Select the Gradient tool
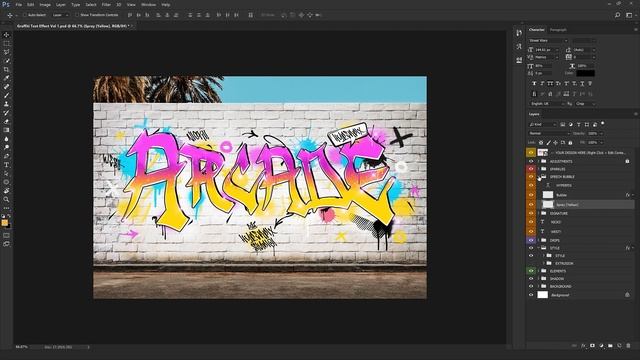640x360 pixels. pos(6,130)
